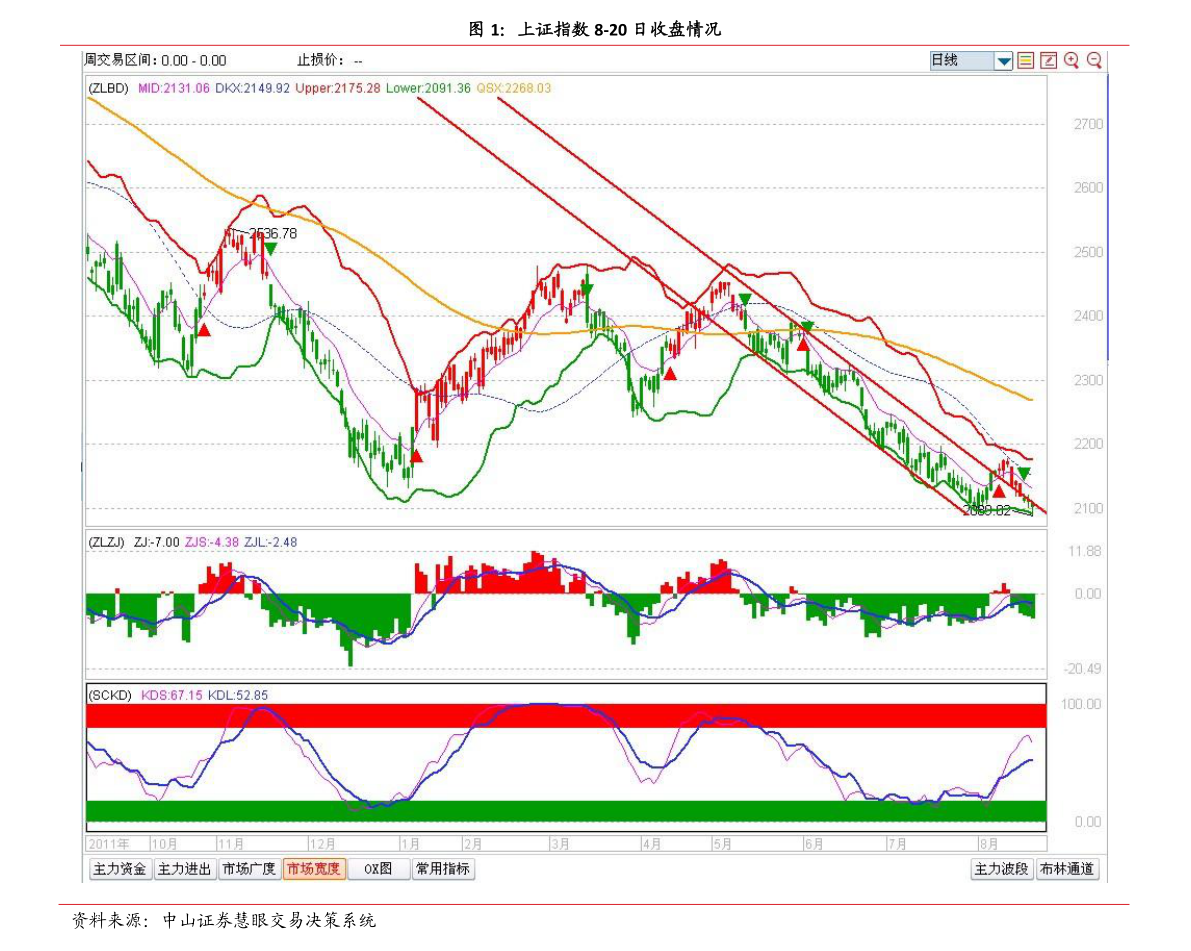The image size is (1191, 951).
Task: Select the highlighted 市场宽度 tab
Action: click(314, 869)
